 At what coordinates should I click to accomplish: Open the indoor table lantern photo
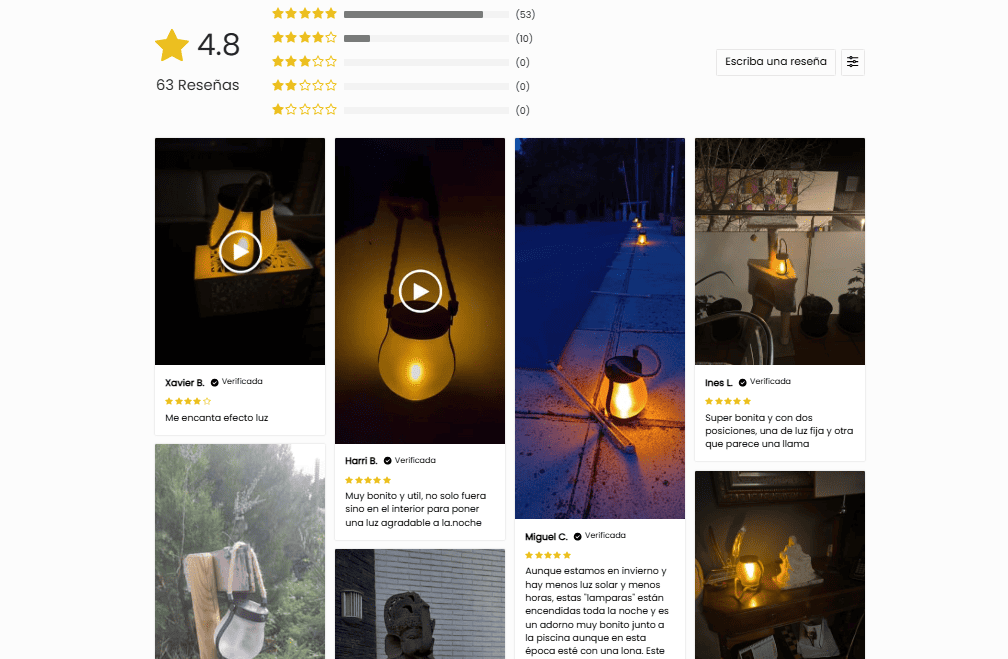(780, 565)
